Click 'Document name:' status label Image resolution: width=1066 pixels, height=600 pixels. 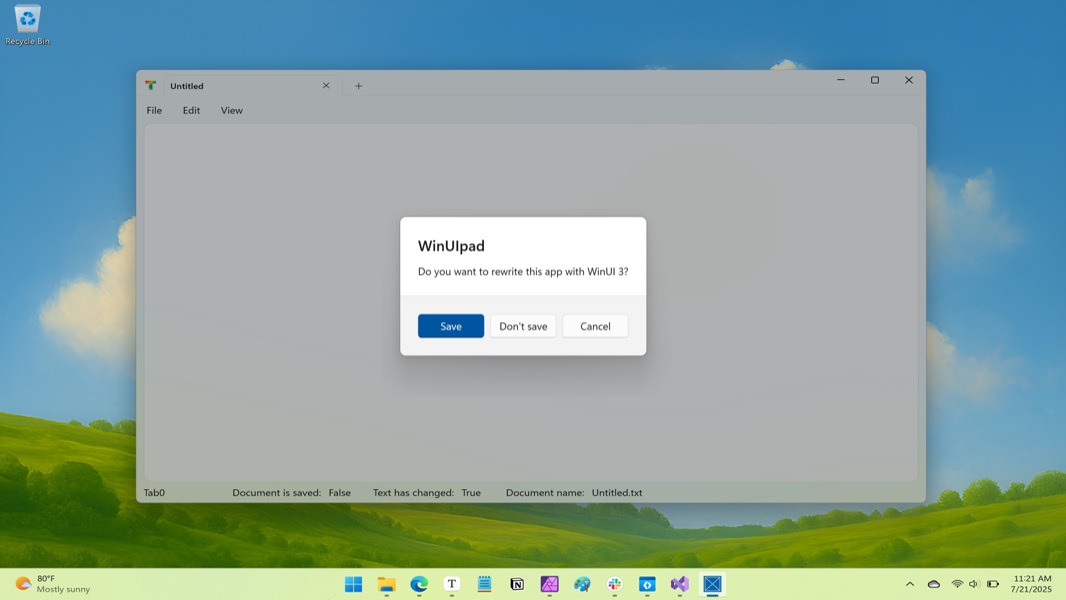click(x=545, y=493)
